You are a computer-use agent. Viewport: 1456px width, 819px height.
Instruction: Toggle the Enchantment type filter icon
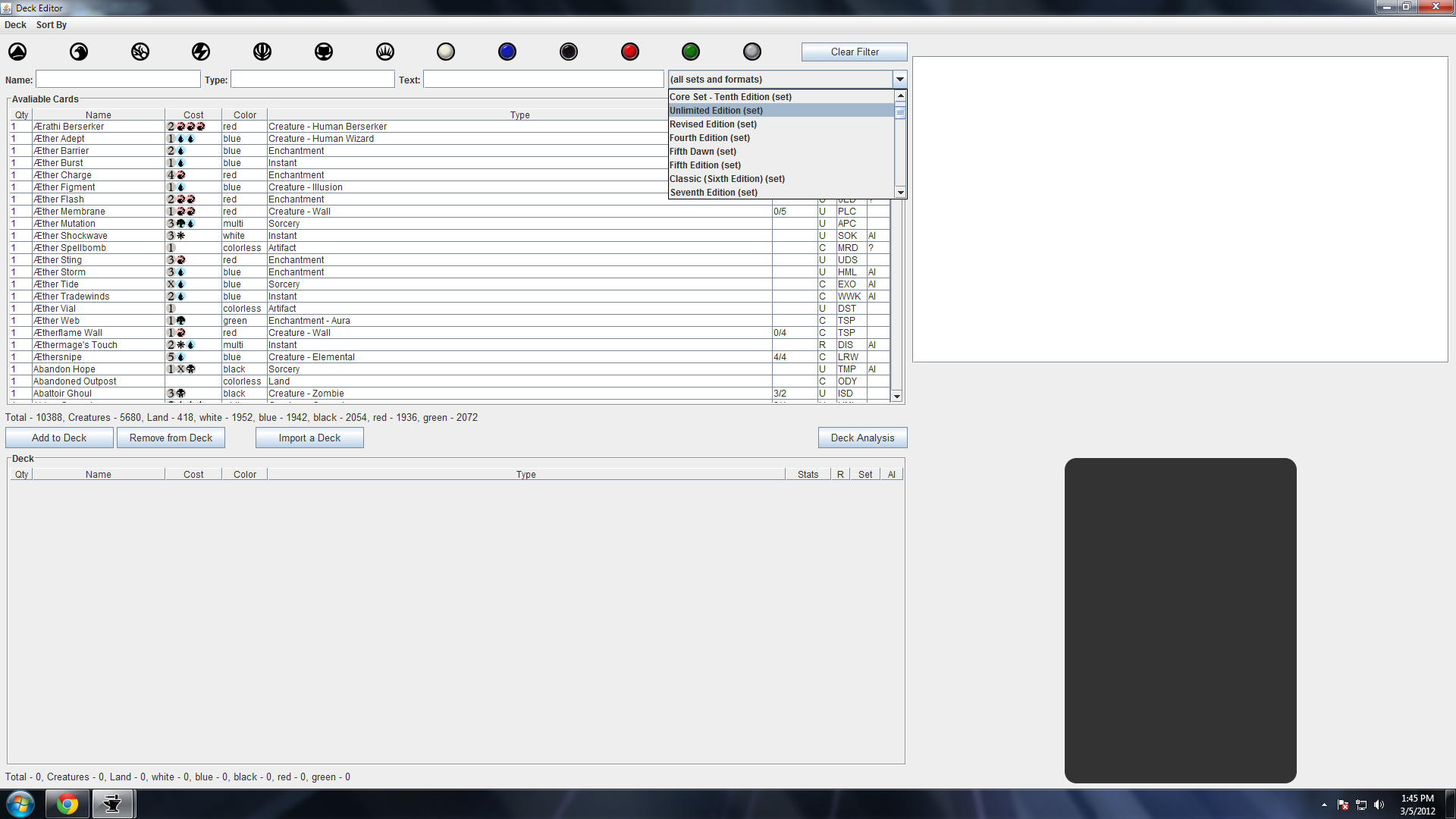click(385, 52)
